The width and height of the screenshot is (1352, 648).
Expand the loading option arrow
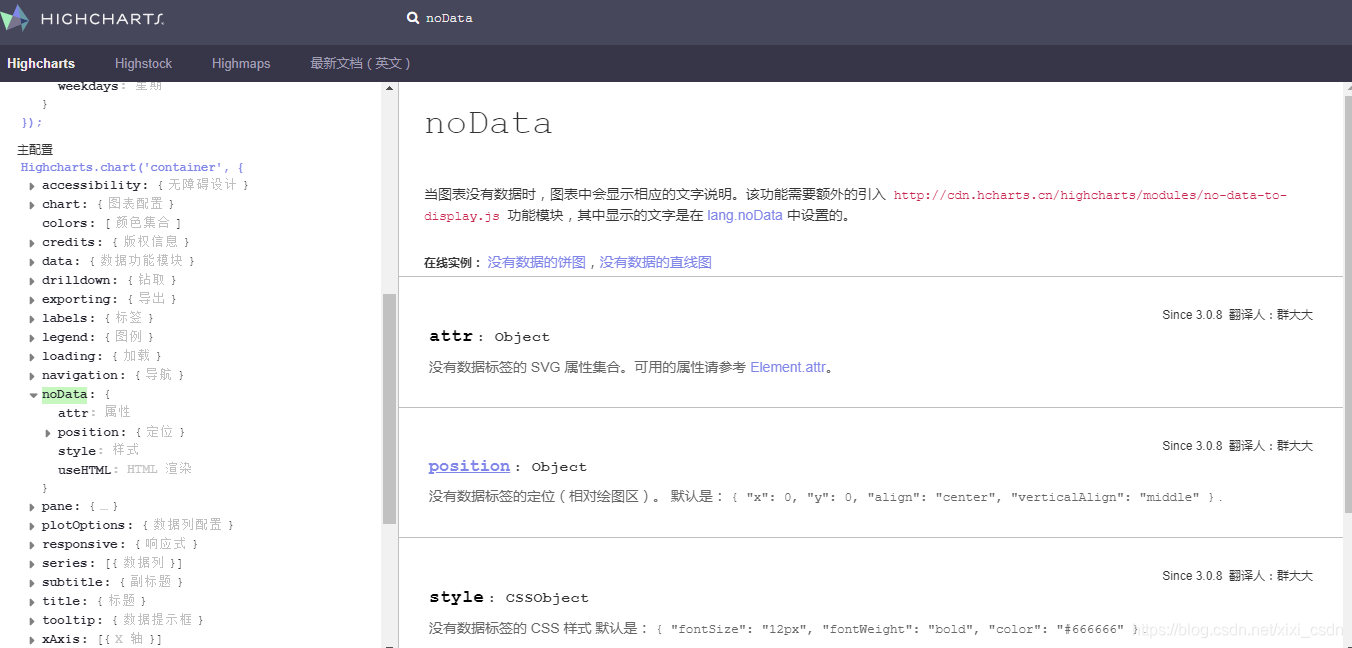[32, 357]
